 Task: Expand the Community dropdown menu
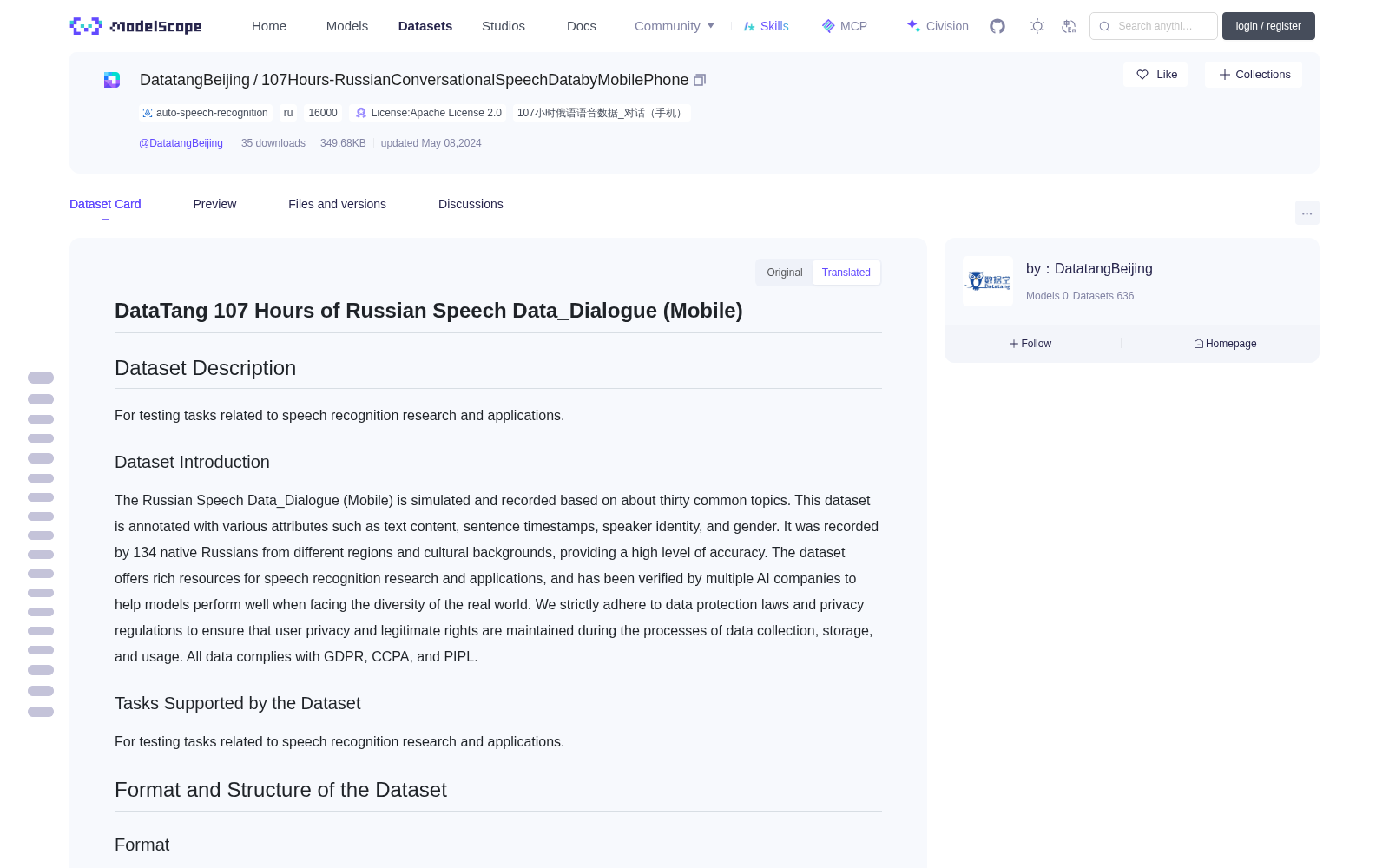(x=675, y=26)
